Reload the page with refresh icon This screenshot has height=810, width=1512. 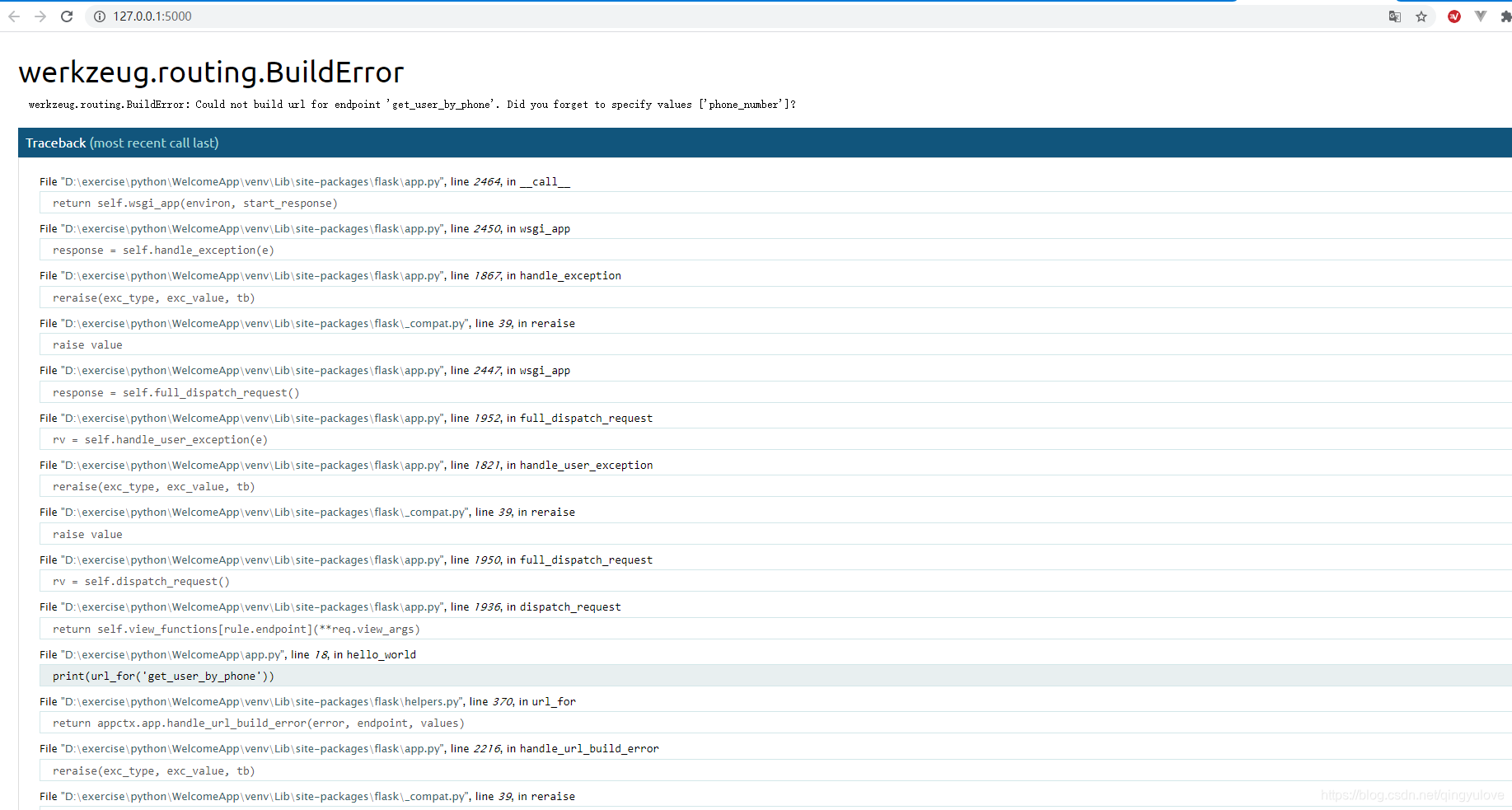coord(67,16)
